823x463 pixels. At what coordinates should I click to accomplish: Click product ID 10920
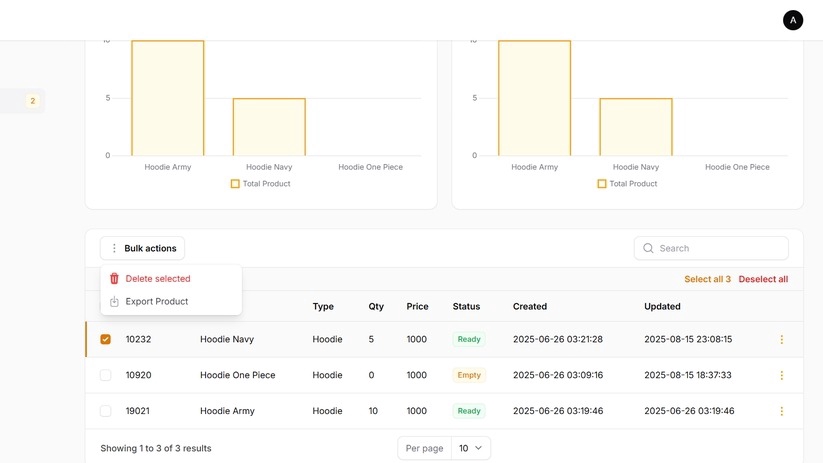pos(138,375)
